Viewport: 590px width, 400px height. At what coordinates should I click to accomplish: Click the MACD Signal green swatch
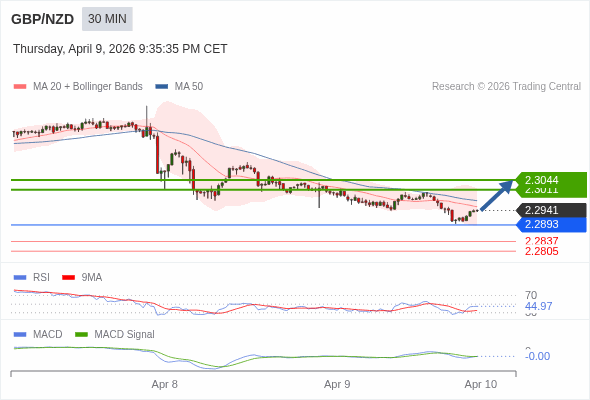(x=82, y=335)
